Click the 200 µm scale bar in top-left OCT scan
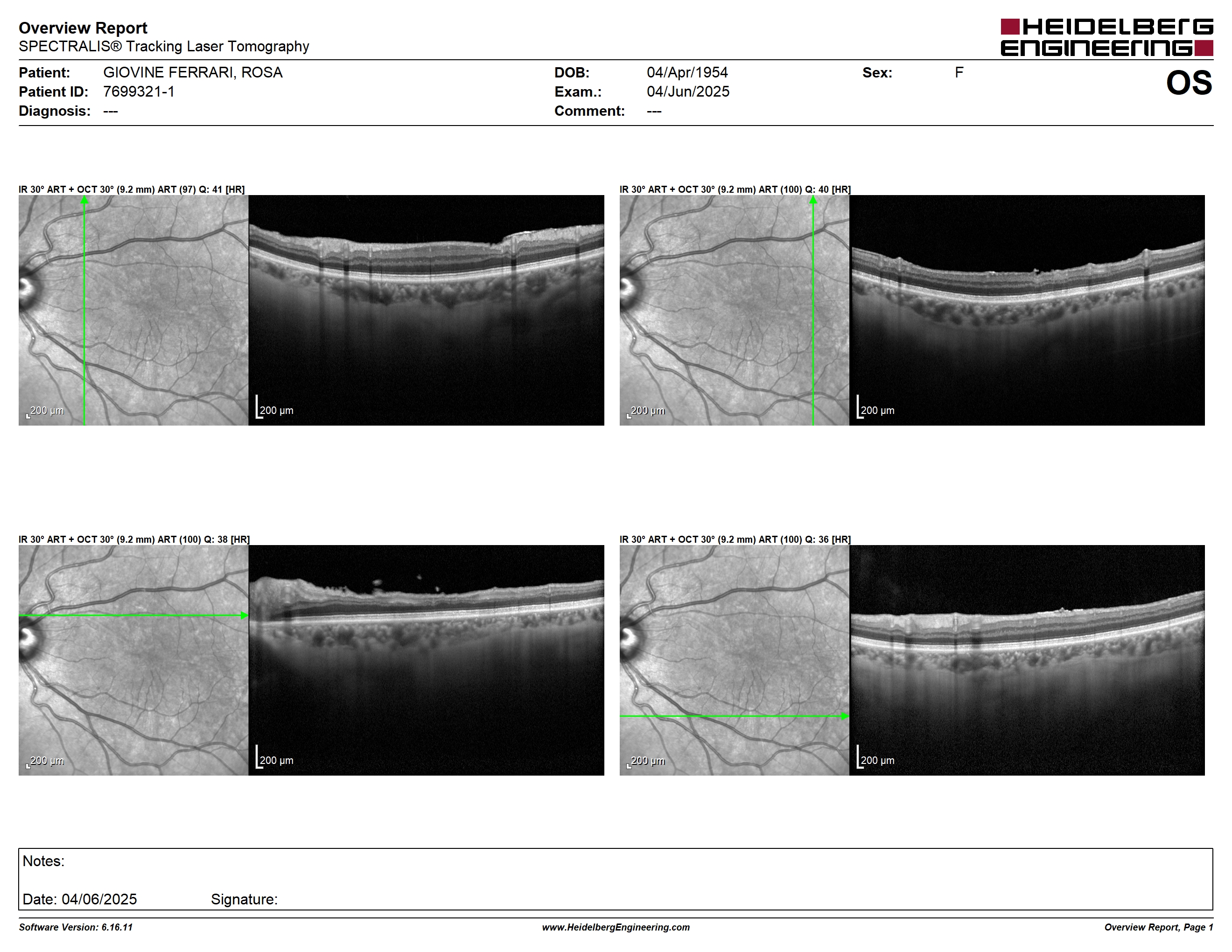The image size is (1232, 952). click(x=275, y=407)
